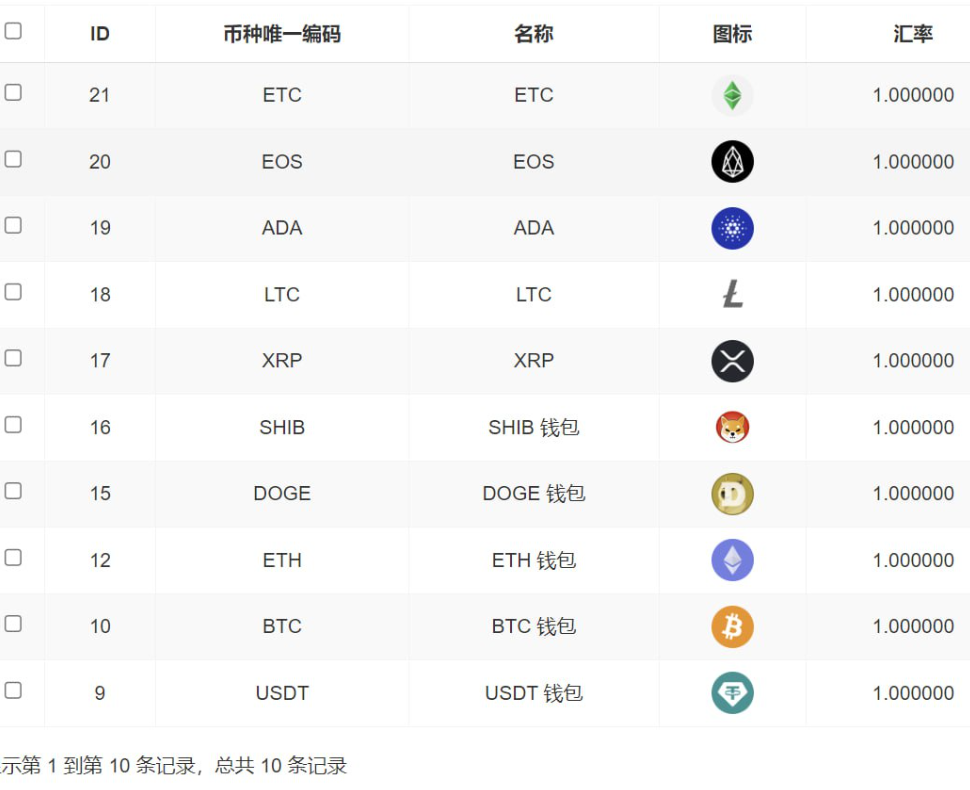The image size is (970, 790).
Task: Click the black EOS coin icon
Action: pos(732,162)
